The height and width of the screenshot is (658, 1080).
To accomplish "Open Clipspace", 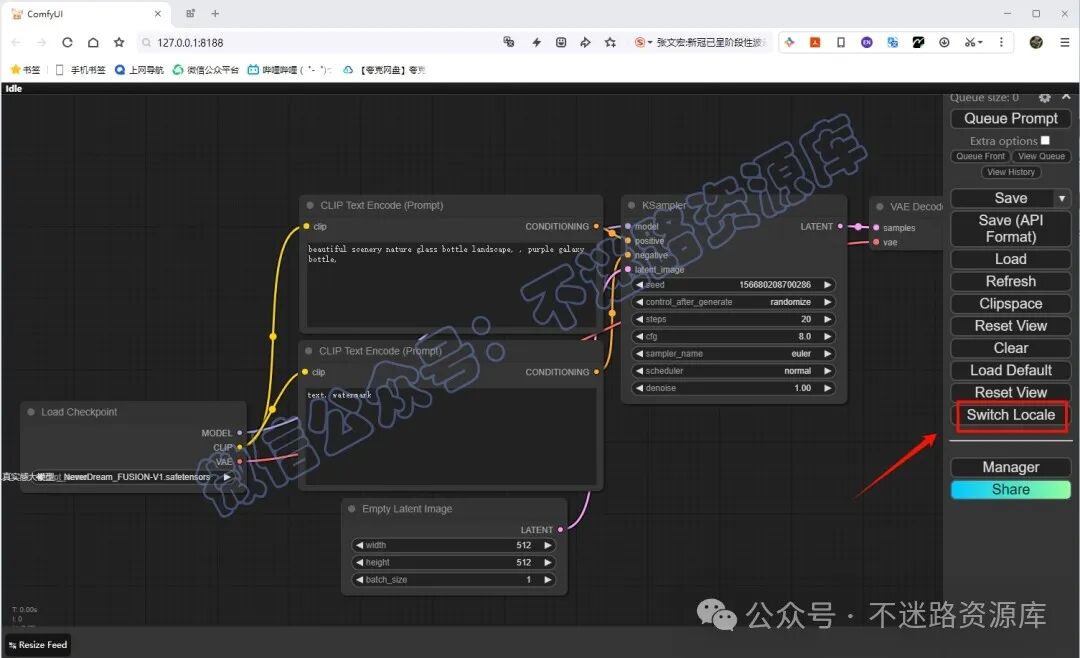I will 1010,304.
